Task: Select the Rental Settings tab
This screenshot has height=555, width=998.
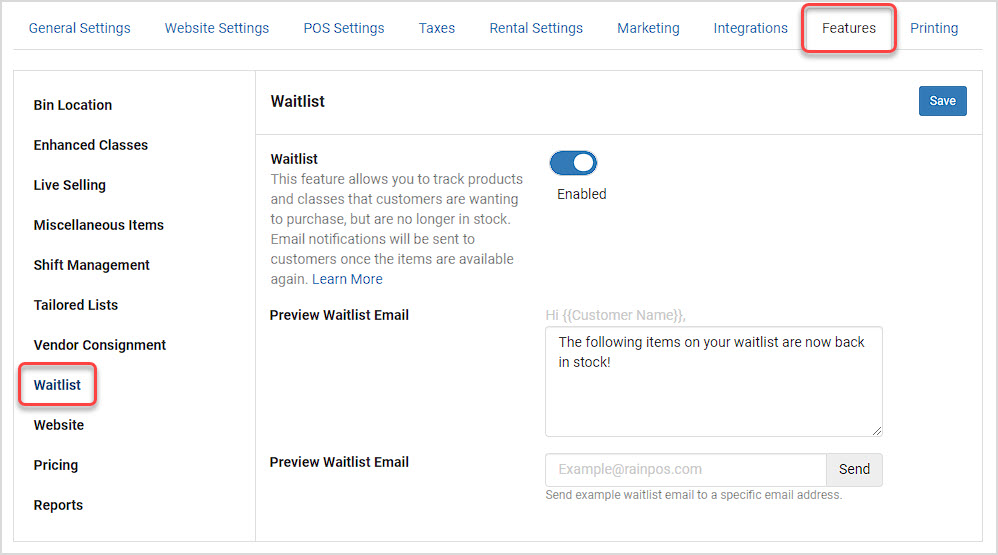Action: (x=536, y=28)
